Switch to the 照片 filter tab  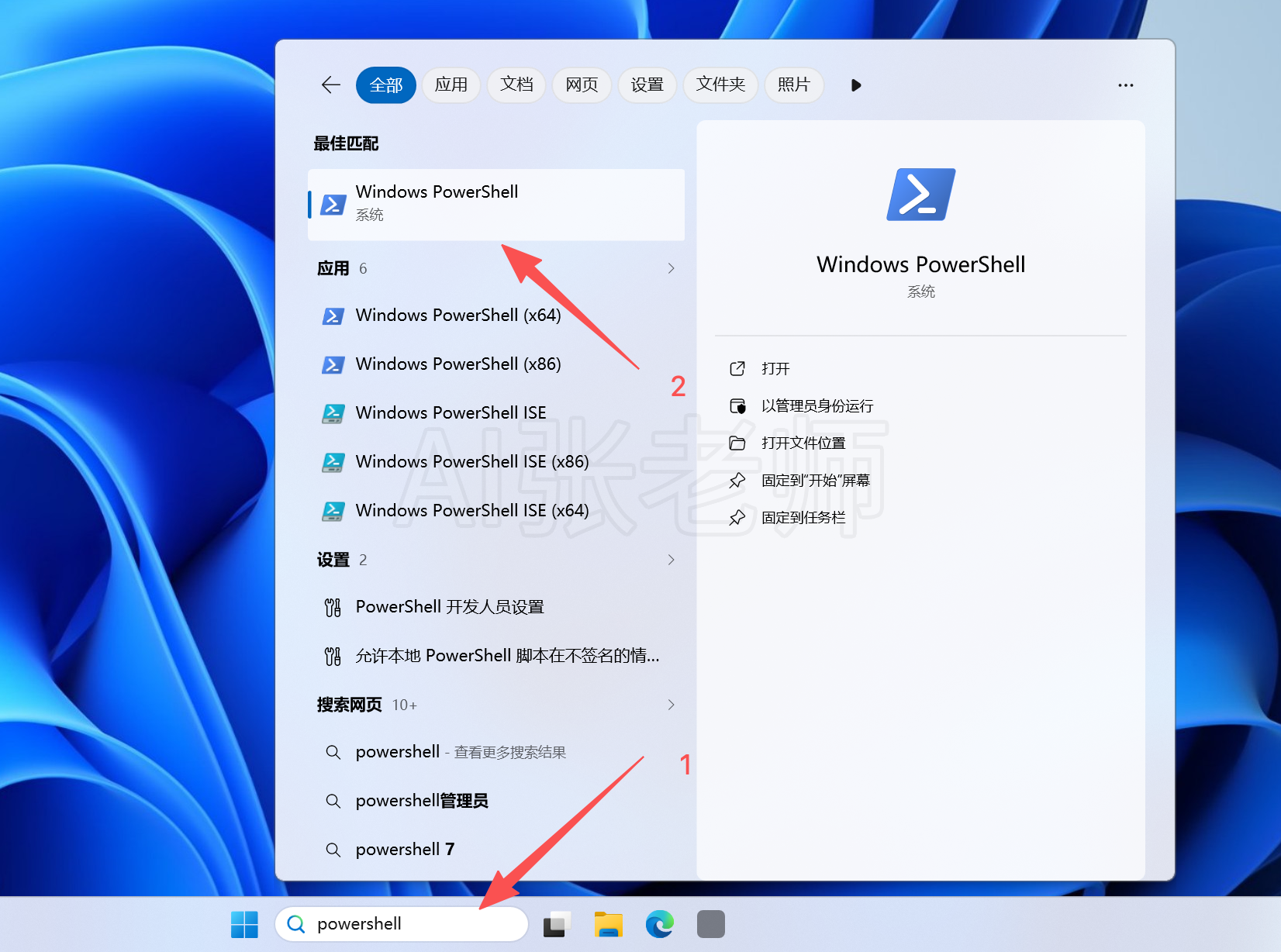point(794,85)
